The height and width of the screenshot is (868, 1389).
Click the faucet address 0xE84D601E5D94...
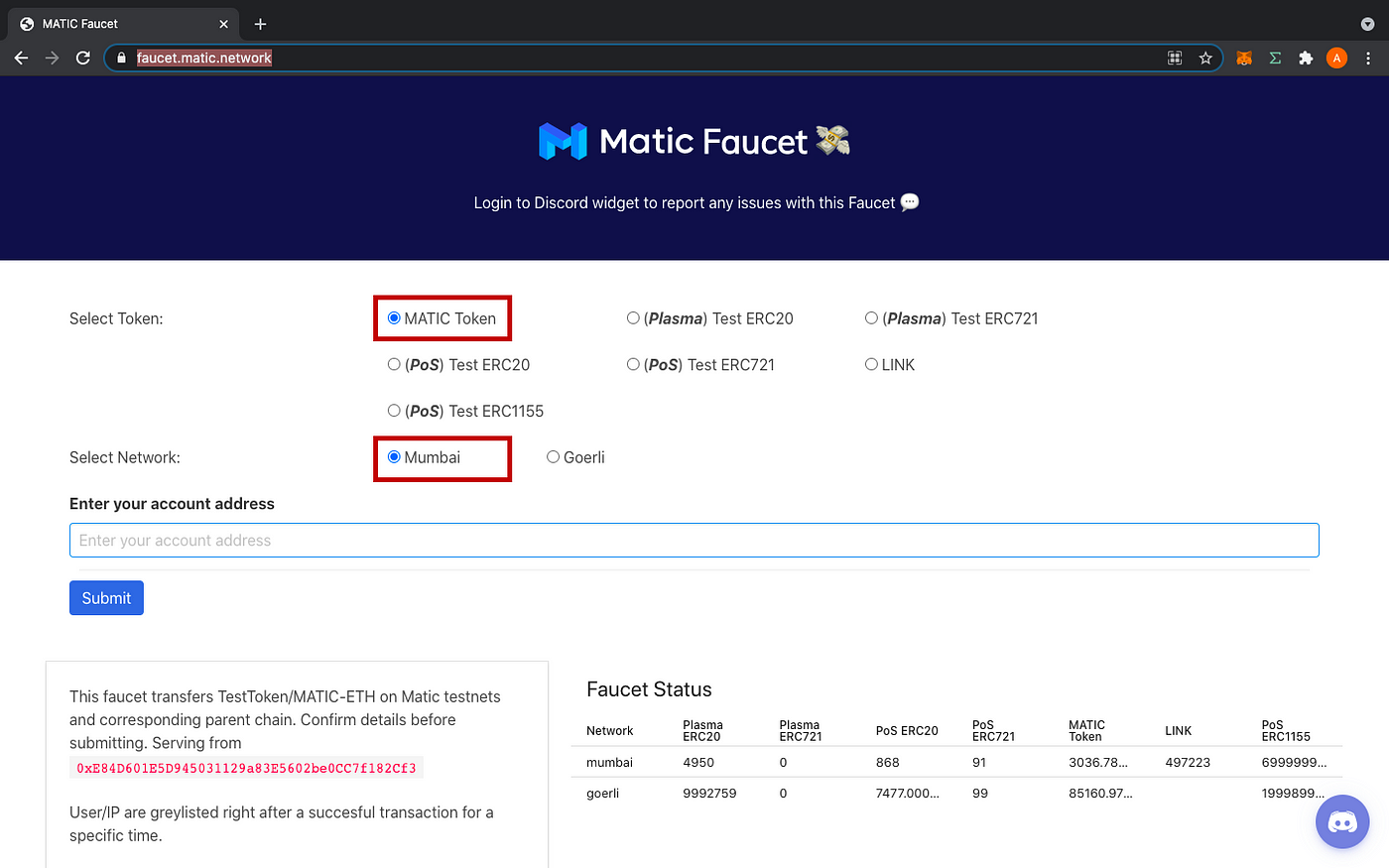point(246,768)
